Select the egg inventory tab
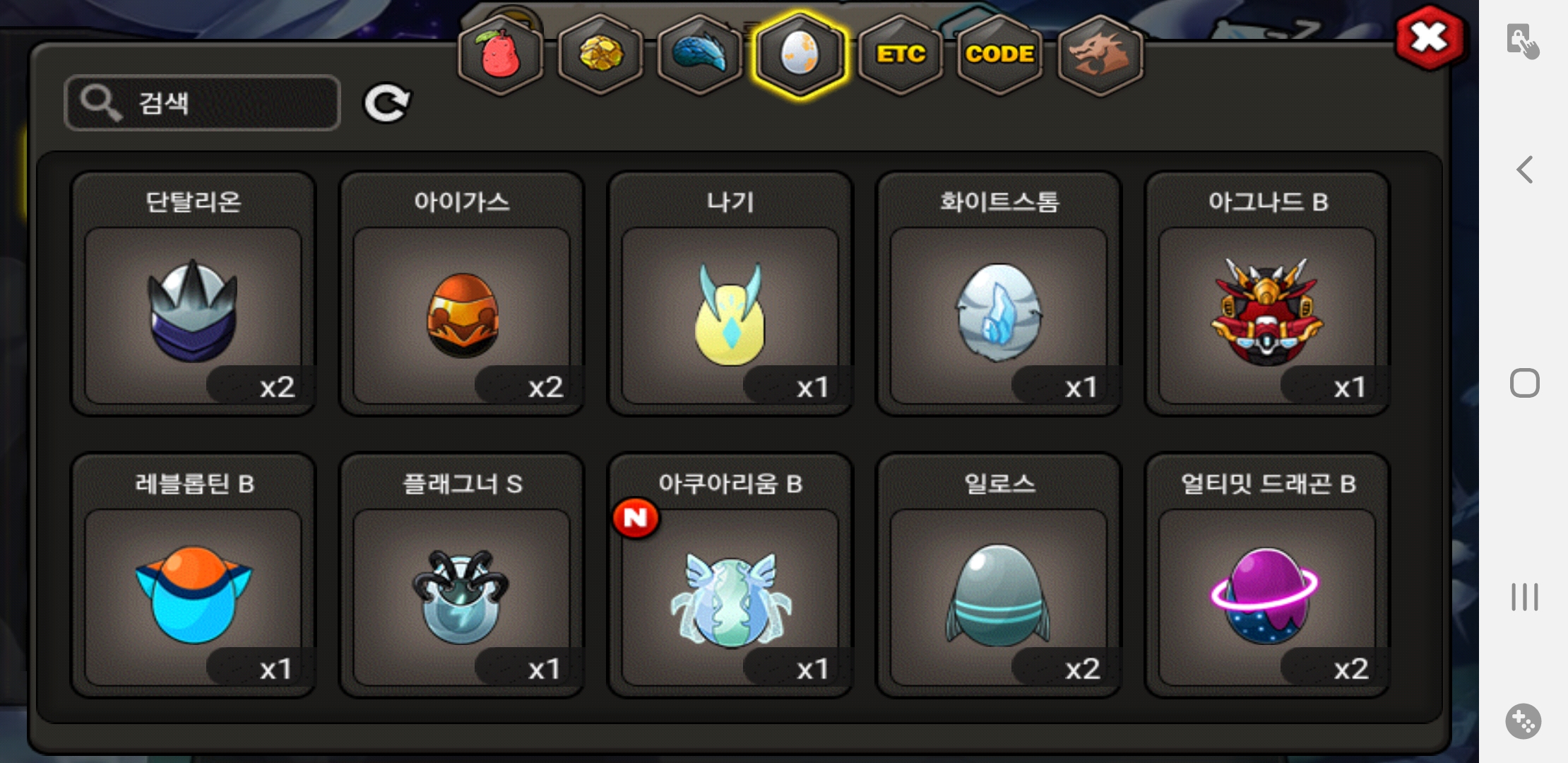Viewport: 1568px width, 763px height. point(800,55)
